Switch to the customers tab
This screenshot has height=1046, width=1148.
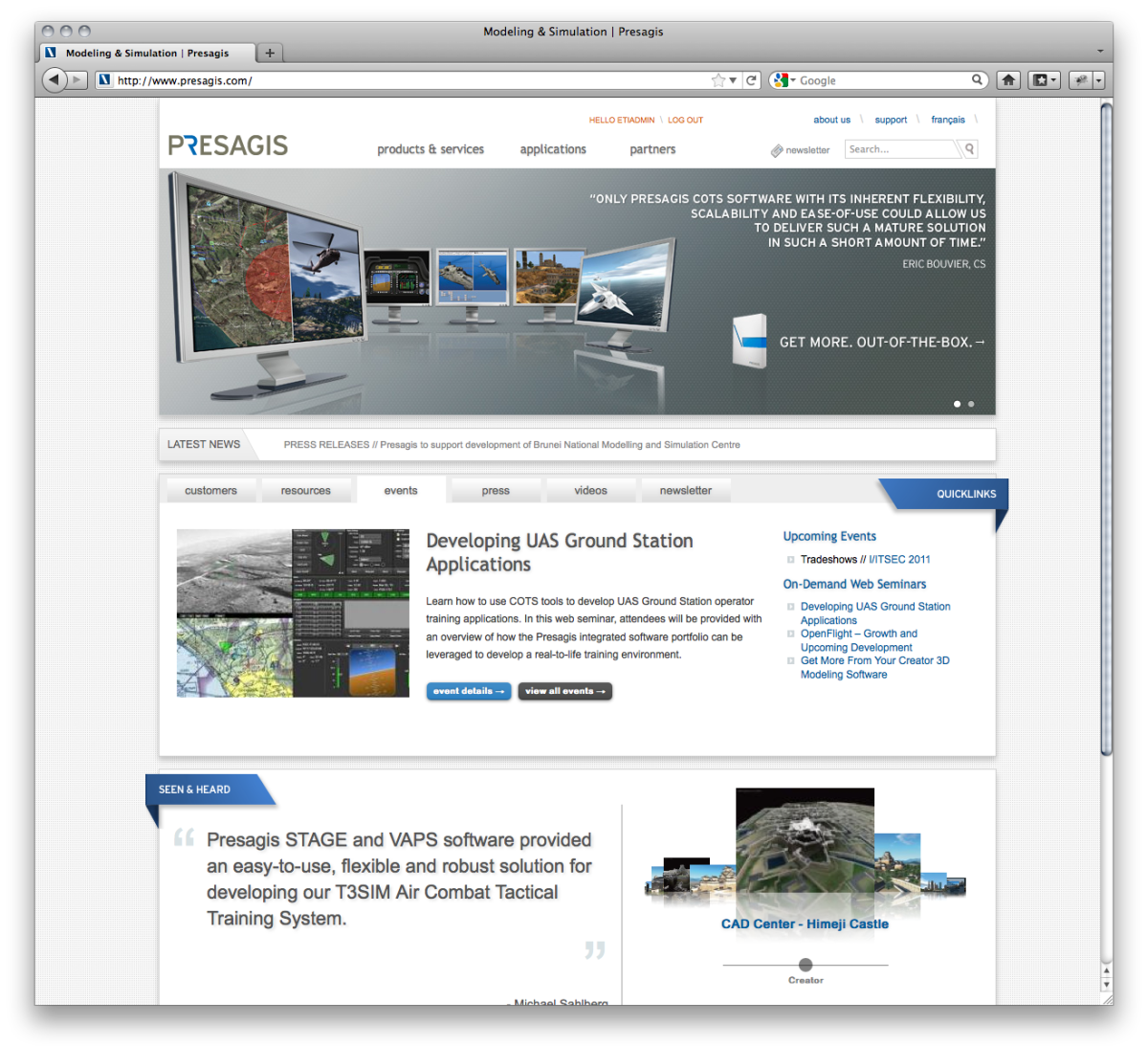pyautogui.click(x=210, y=490)
